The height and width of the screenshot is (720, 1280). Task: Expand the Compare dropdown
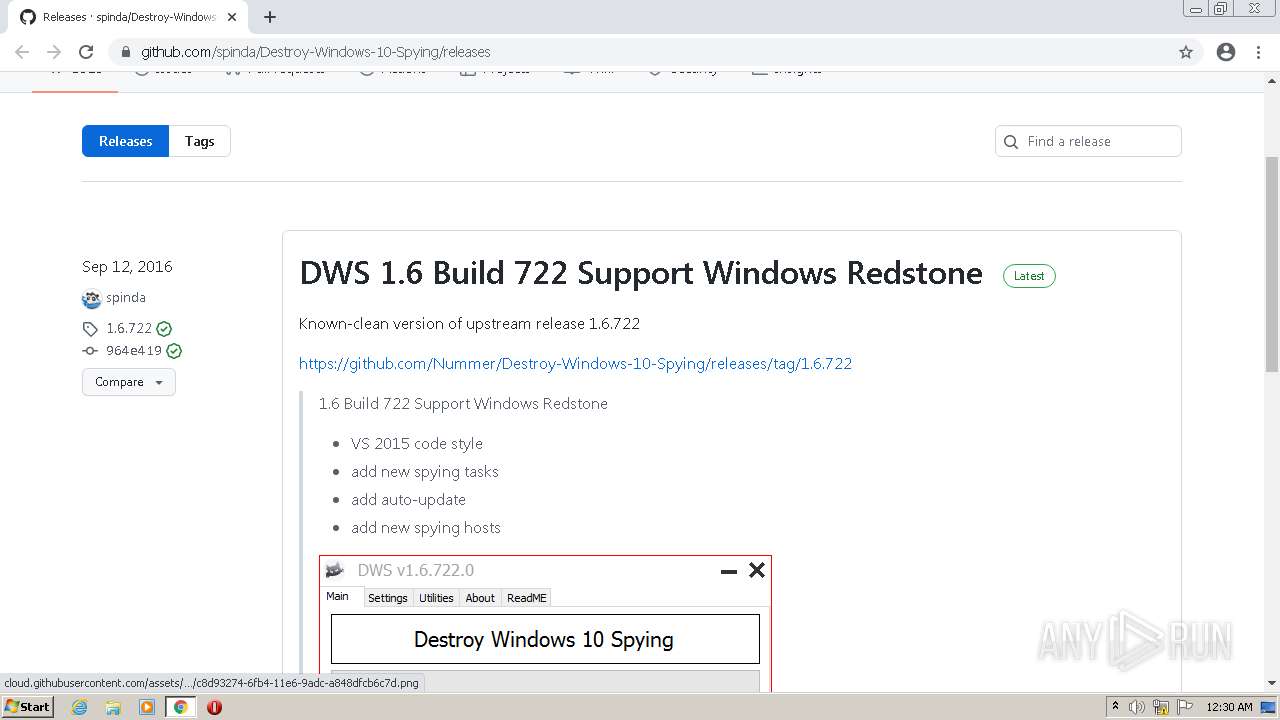[x=129, y=382]
